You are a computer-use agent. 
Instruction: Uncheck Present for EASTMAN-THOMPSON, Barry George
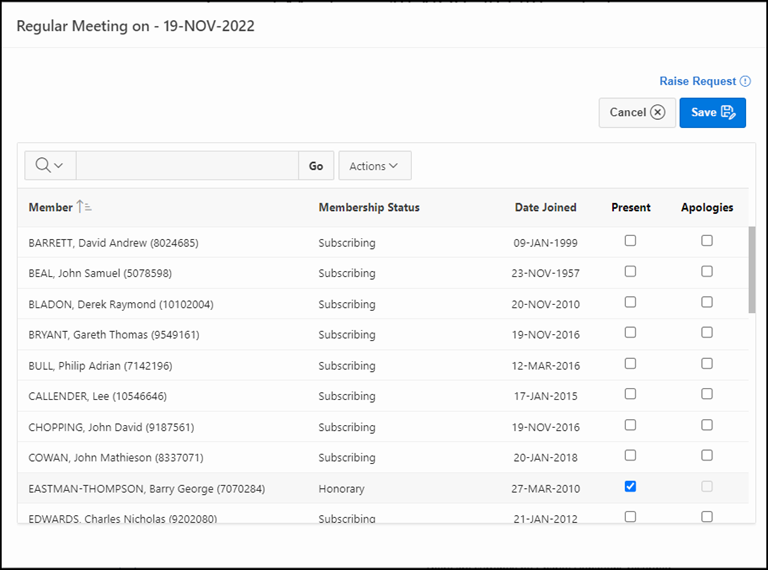[x=630, y=487]
